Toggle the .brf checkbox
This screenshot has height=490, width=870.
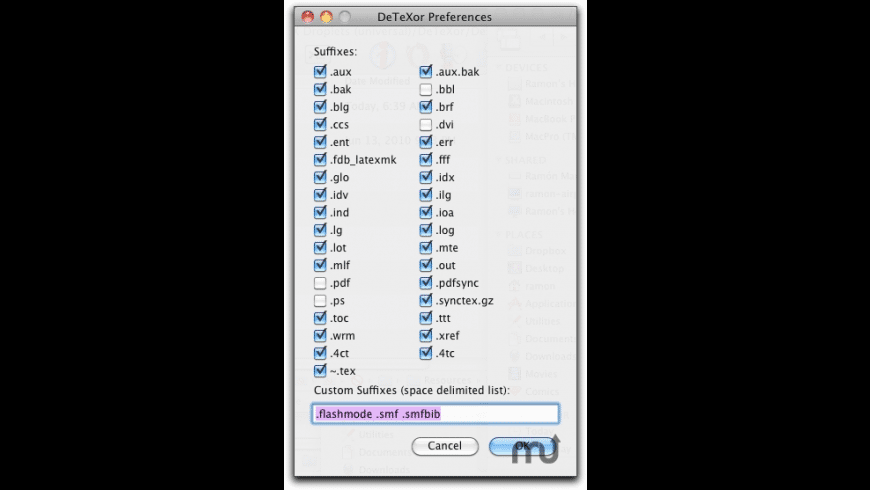(x=426, y=107)
